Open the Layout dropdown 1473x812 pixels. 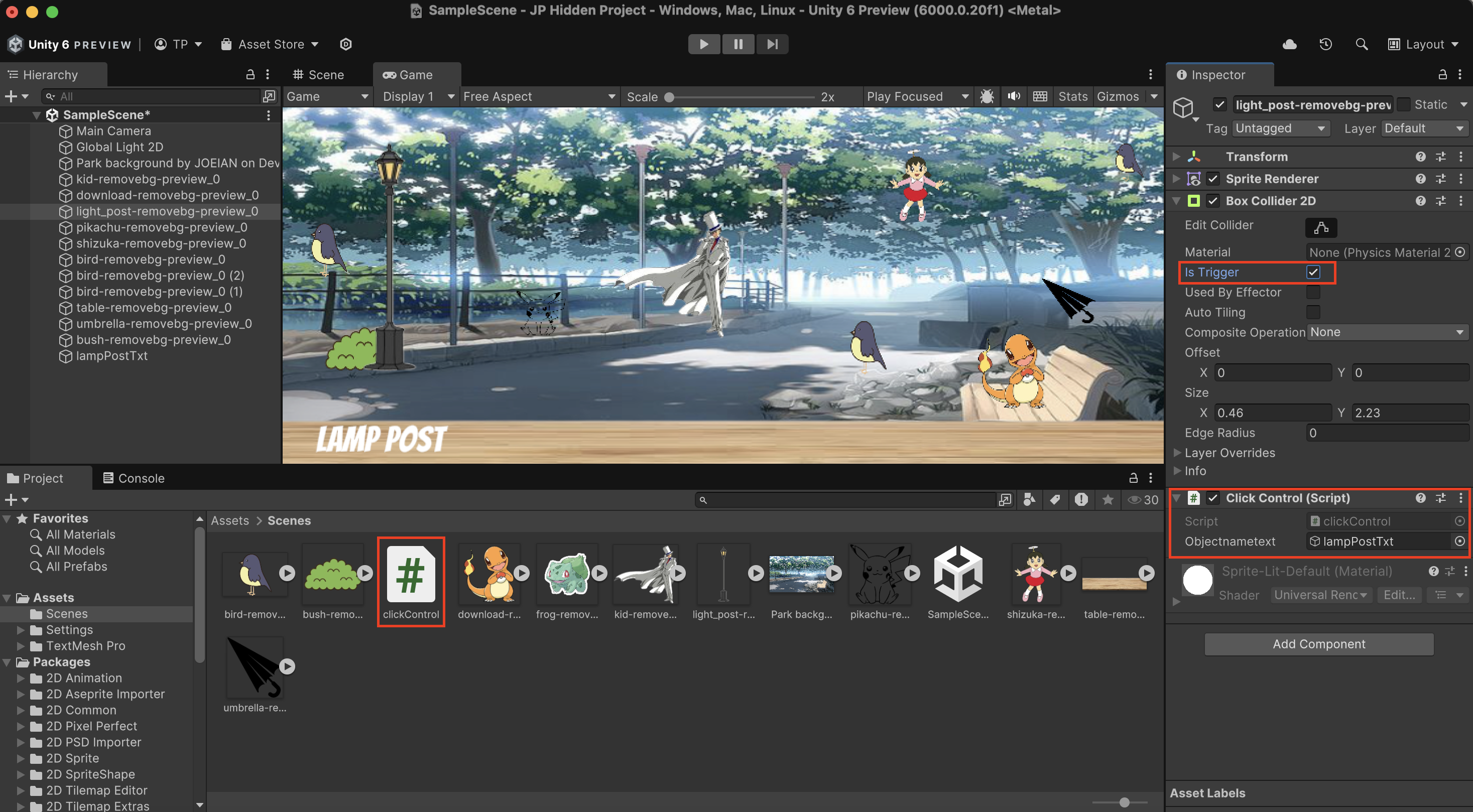click(1423, 44)
